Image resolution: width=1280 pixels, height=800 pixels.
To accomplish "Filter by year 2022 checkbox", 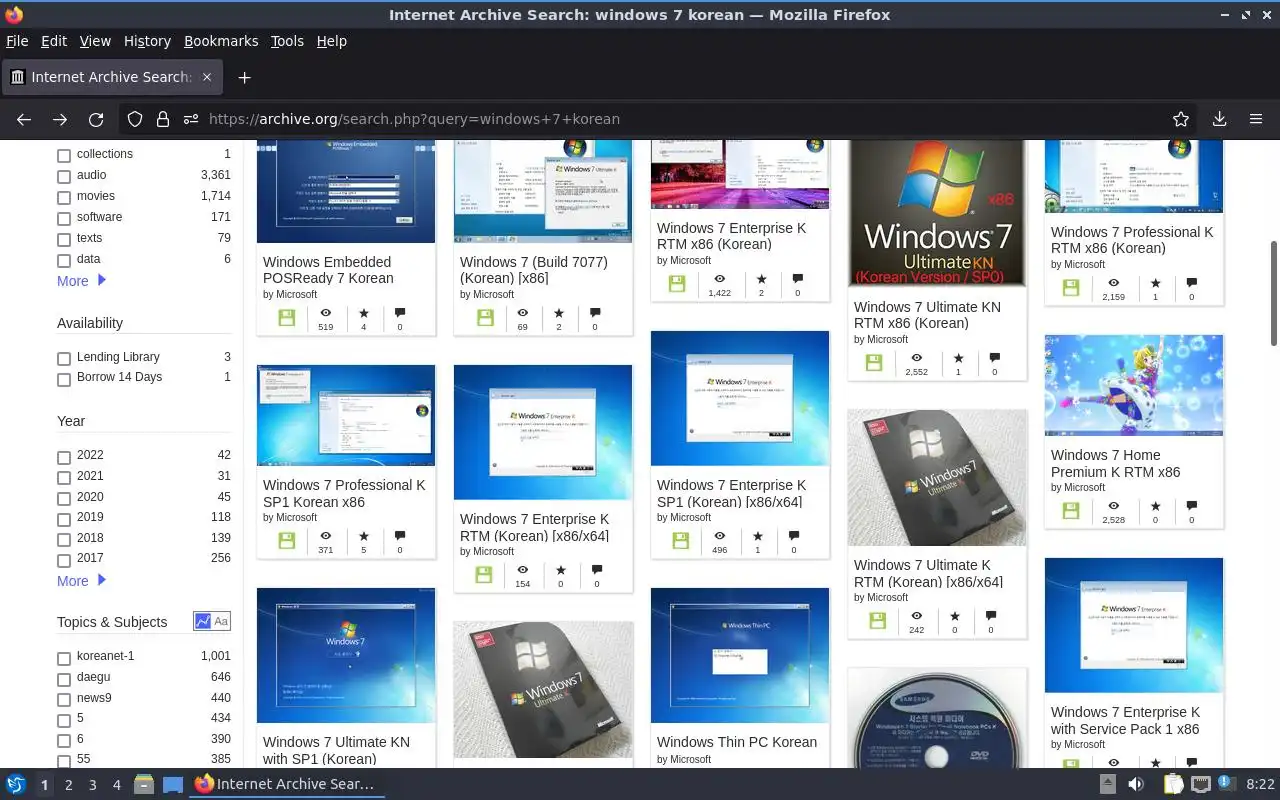I will [64, 457].
